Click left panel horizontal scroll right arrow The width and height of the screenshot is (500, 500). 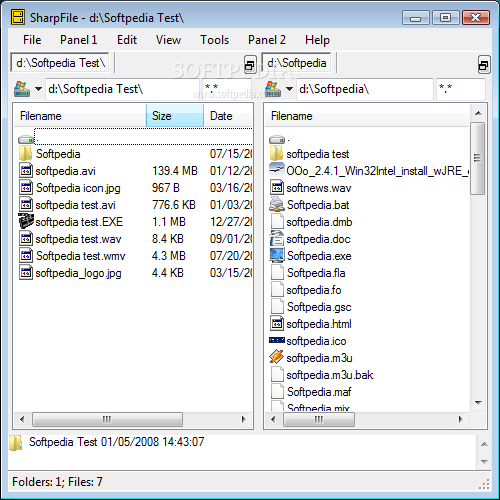244,419
